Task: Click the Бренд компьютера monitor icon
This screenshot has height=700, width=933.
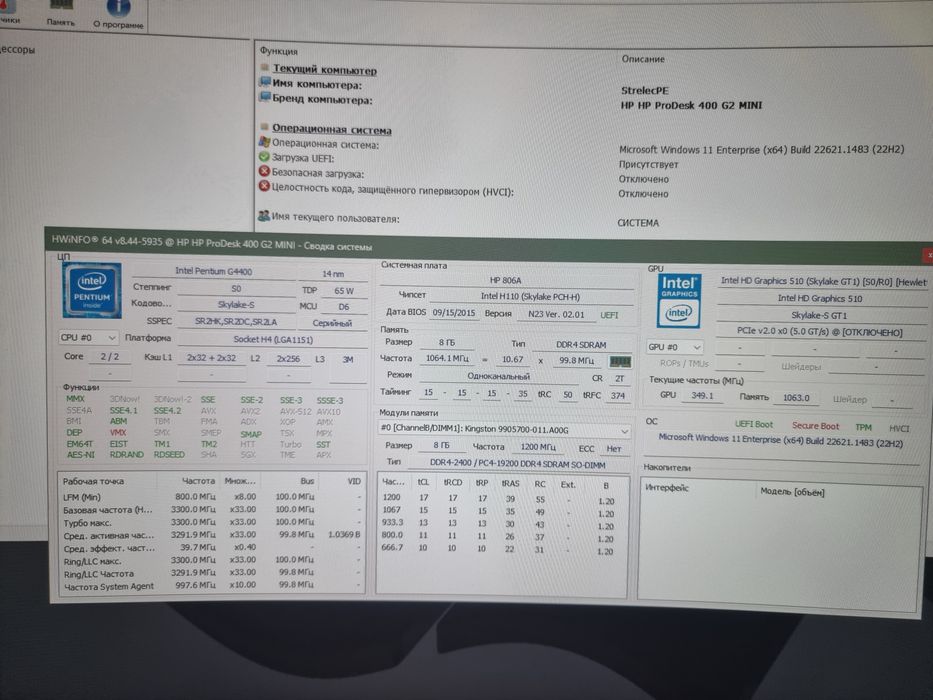Action: [x=265, y=97]
